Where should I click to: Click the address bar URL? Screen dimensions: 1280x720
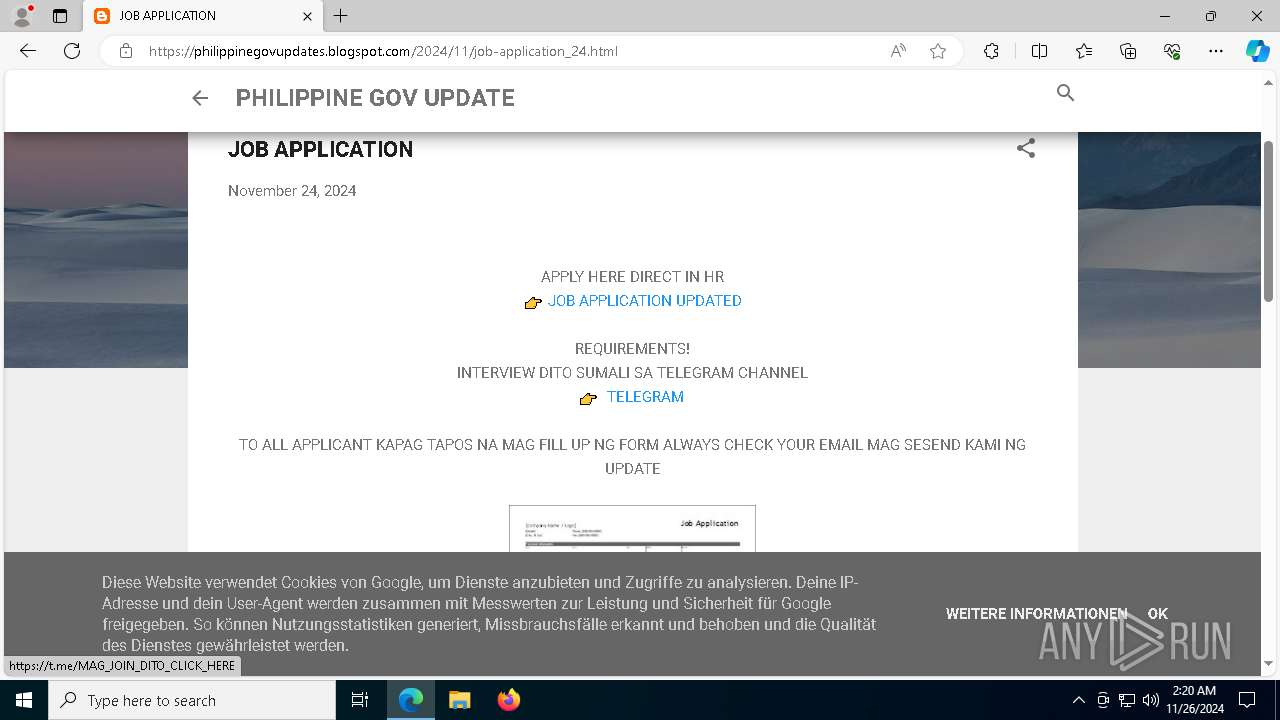(x=383, y=51)
